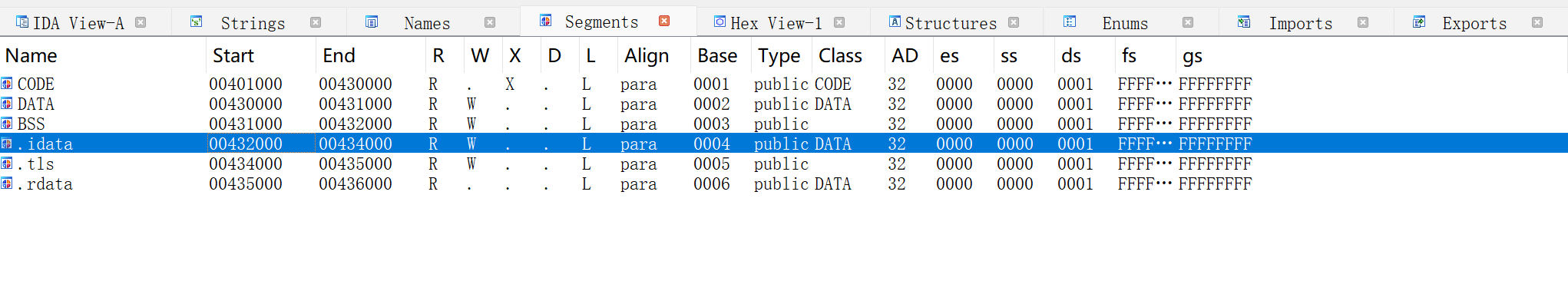Close the Exports tab
Image resolution: width=1568 pixels, height=304 pixels.
(x=1537, y=22)
